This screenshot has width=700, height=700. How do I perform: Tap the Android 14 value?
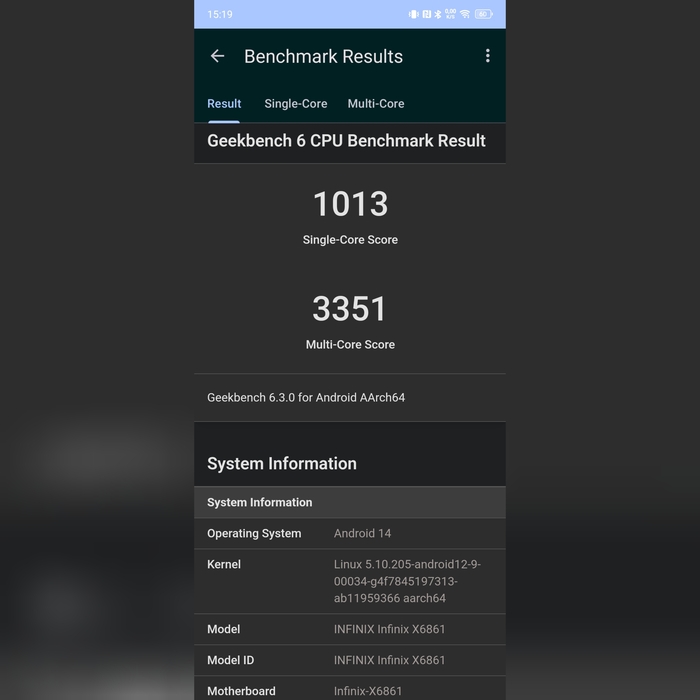(362, 533)
